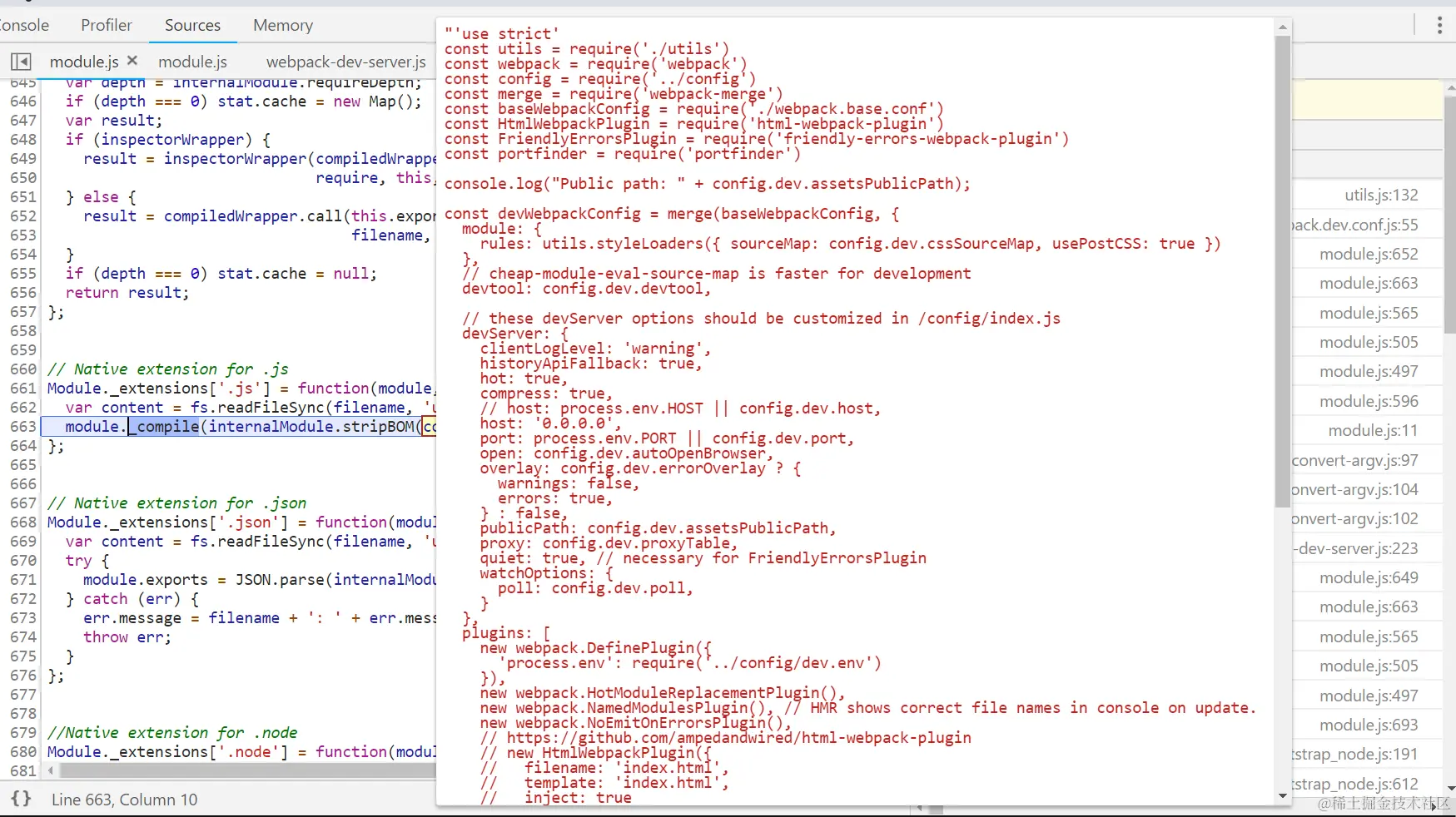Image resolution: width=1456 pixels, height=817 pixels.
Task: Click line number 663 in gutter
Action: point(23,426)
